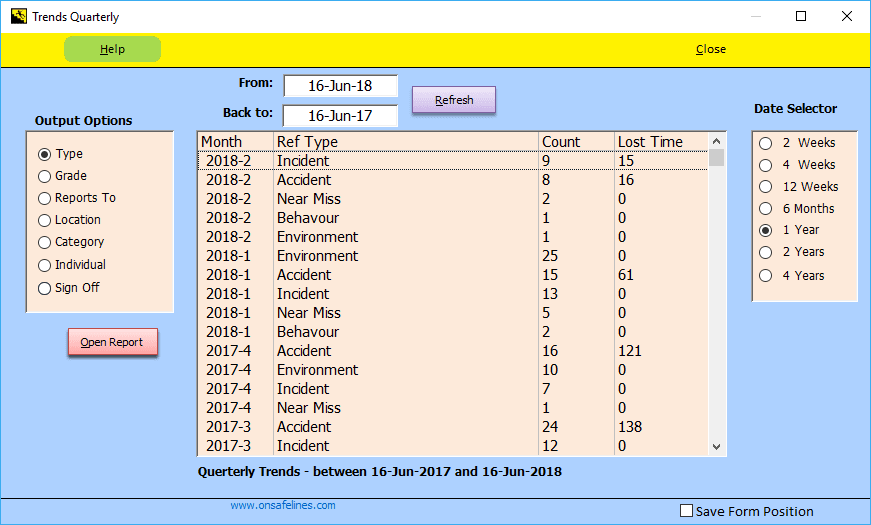The image size is (871, 525).
Task: Click the Back to date field
Action: tap(341, 116)
